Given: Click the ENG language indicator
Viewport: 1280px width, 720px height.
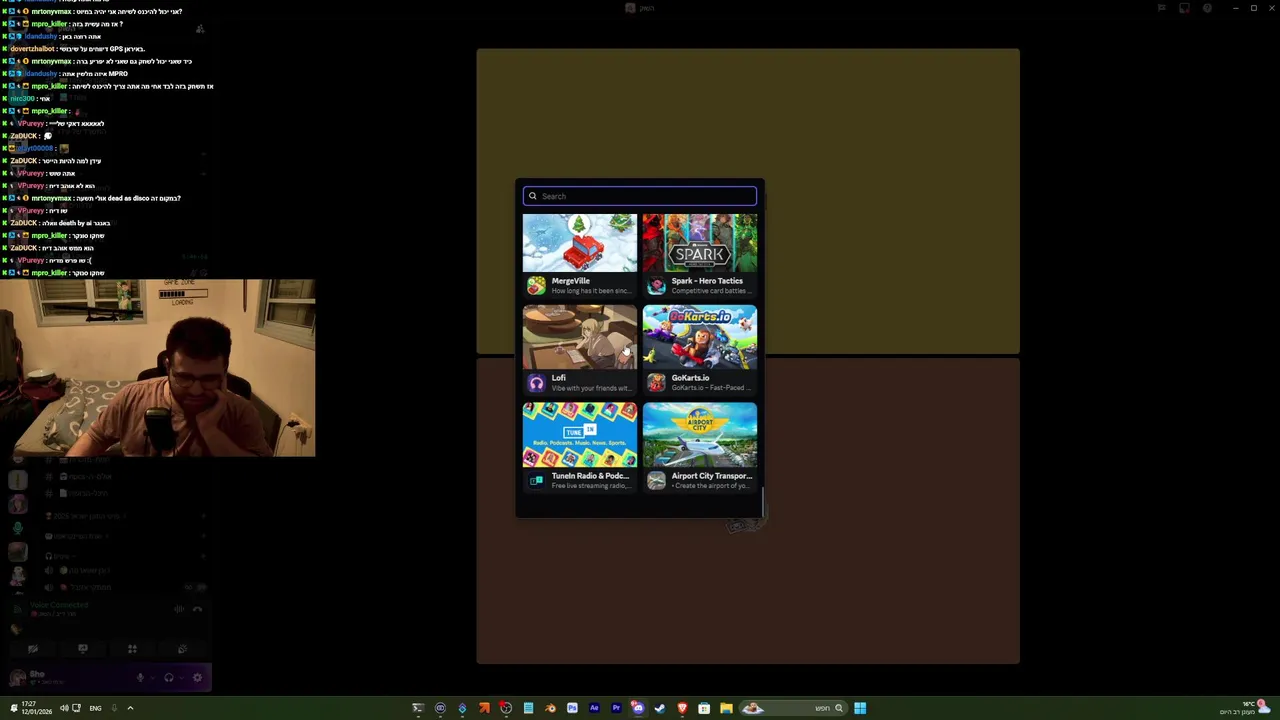Looking at the screenshot, I should coord(95,708).
